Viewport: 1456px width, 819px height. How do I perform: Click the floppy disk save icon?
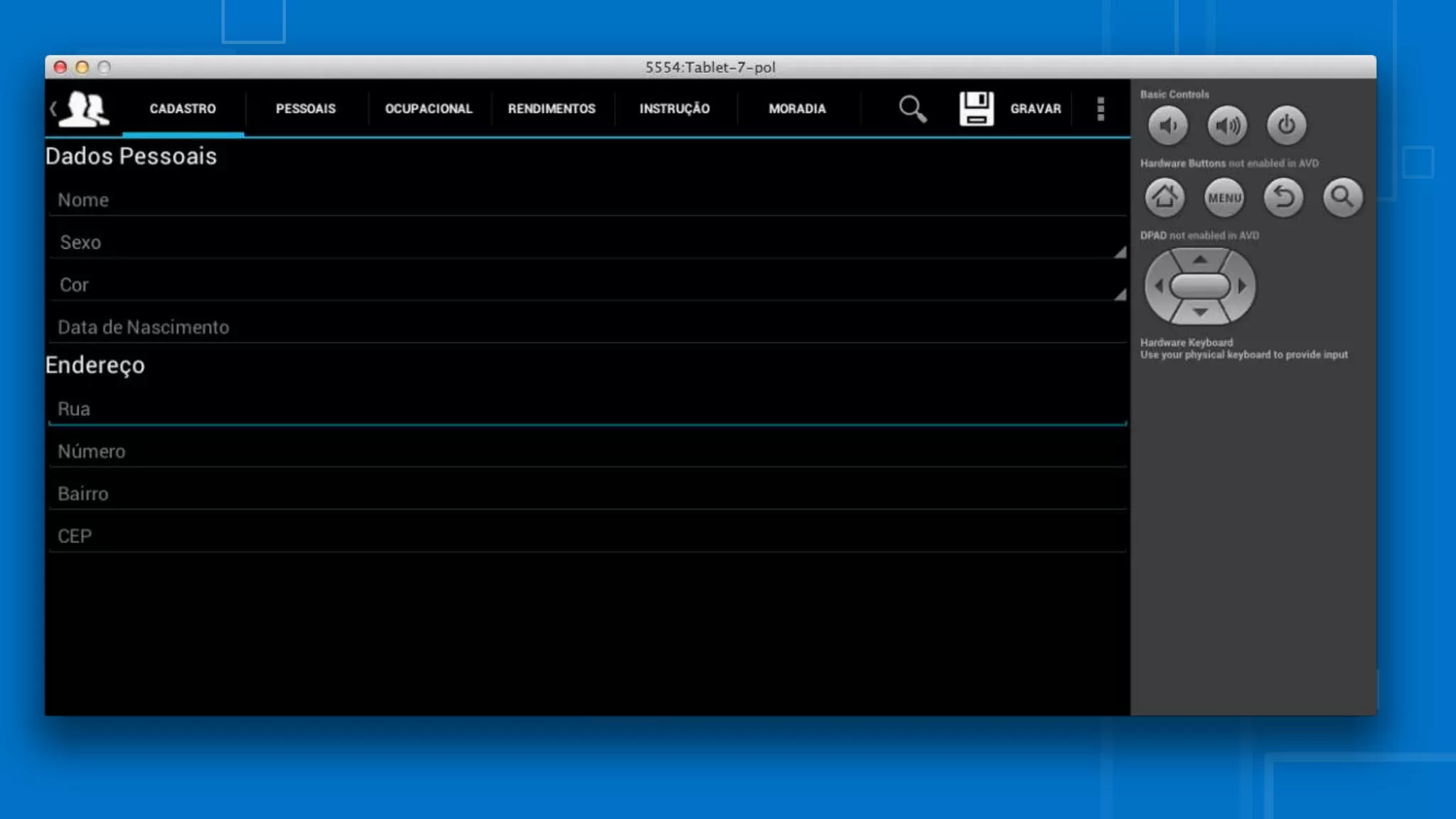click(976, 109)
